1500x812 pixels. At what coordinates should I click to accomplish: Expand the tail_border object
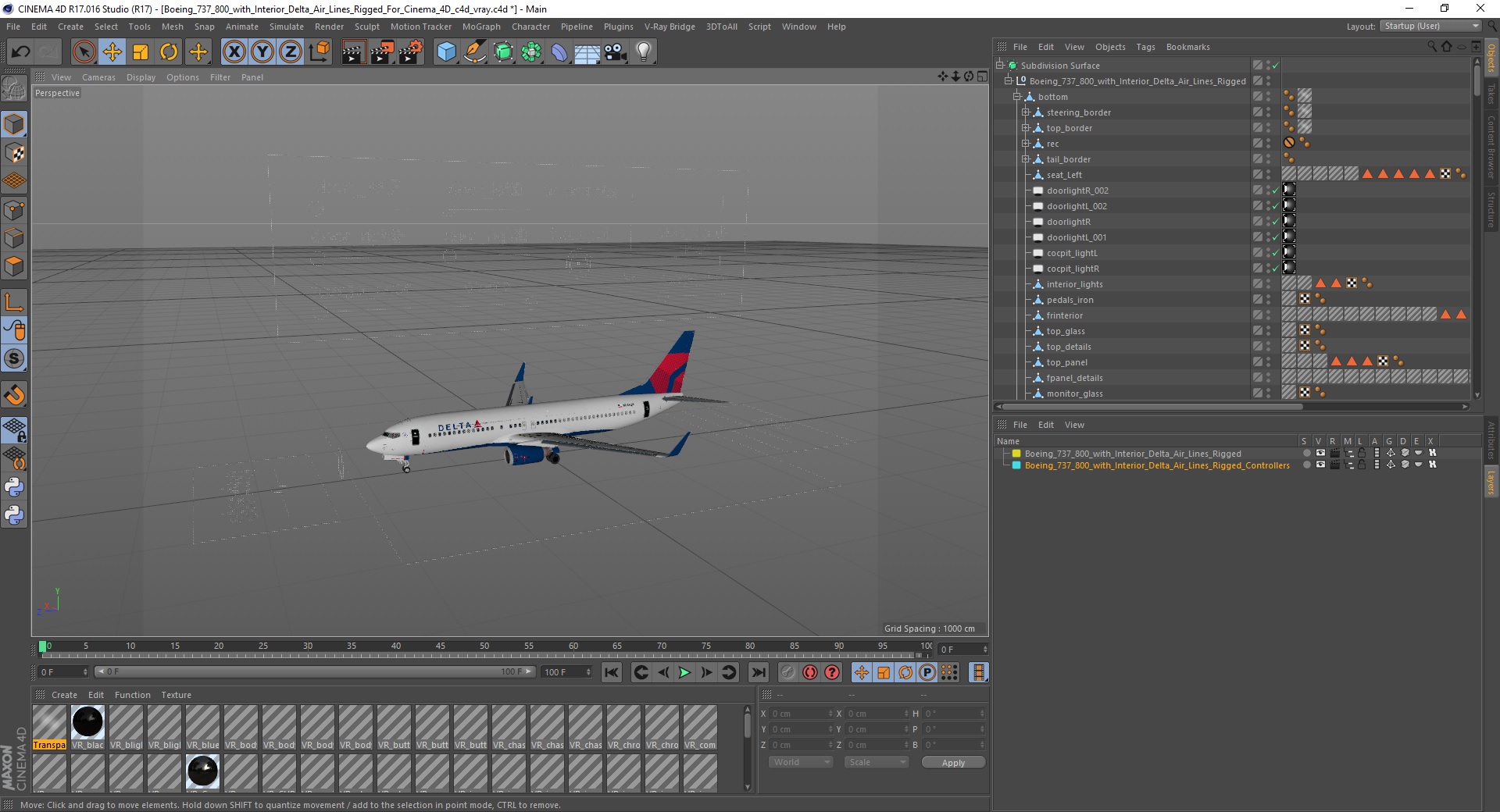pyautogui.click(x=1026, y=159)
